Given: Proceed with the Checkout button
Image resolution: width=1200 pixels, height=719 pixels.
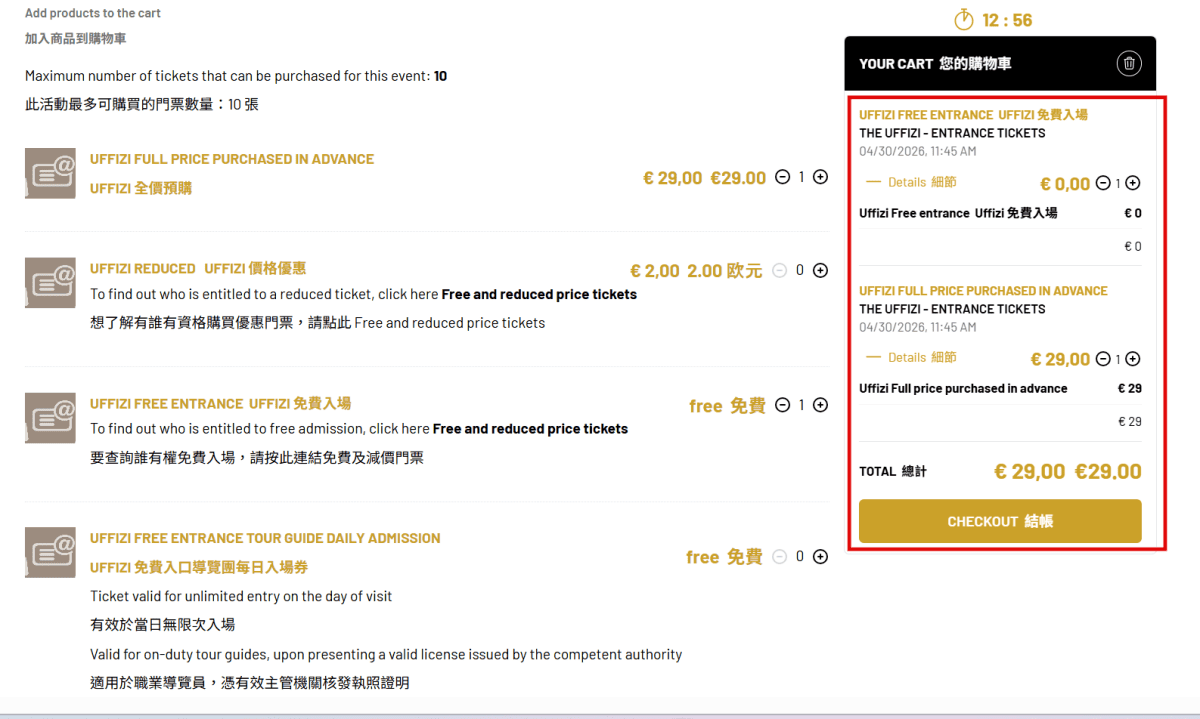Looking at the screenshot, I should (x=1000, y=521).
